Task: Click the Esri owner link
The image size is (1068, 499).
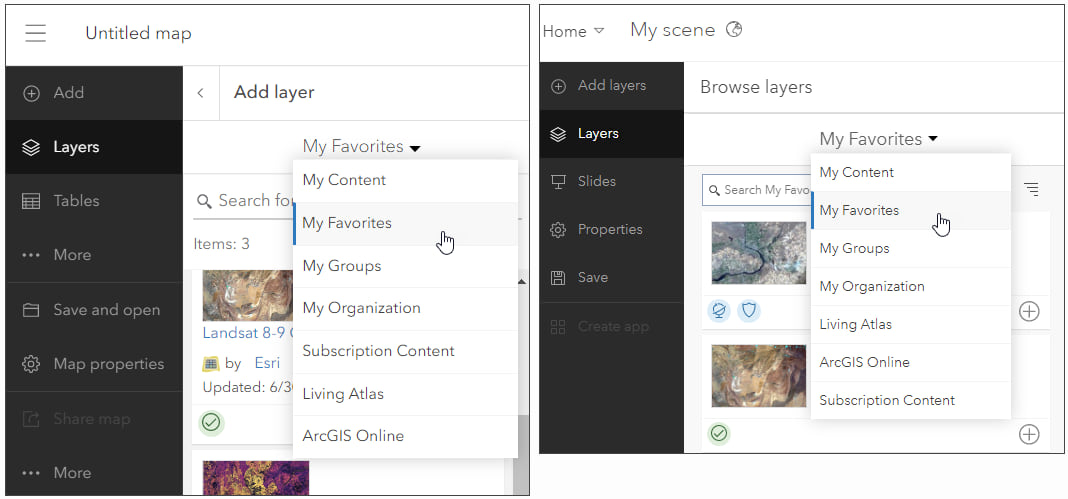Action: coord(267,363)
